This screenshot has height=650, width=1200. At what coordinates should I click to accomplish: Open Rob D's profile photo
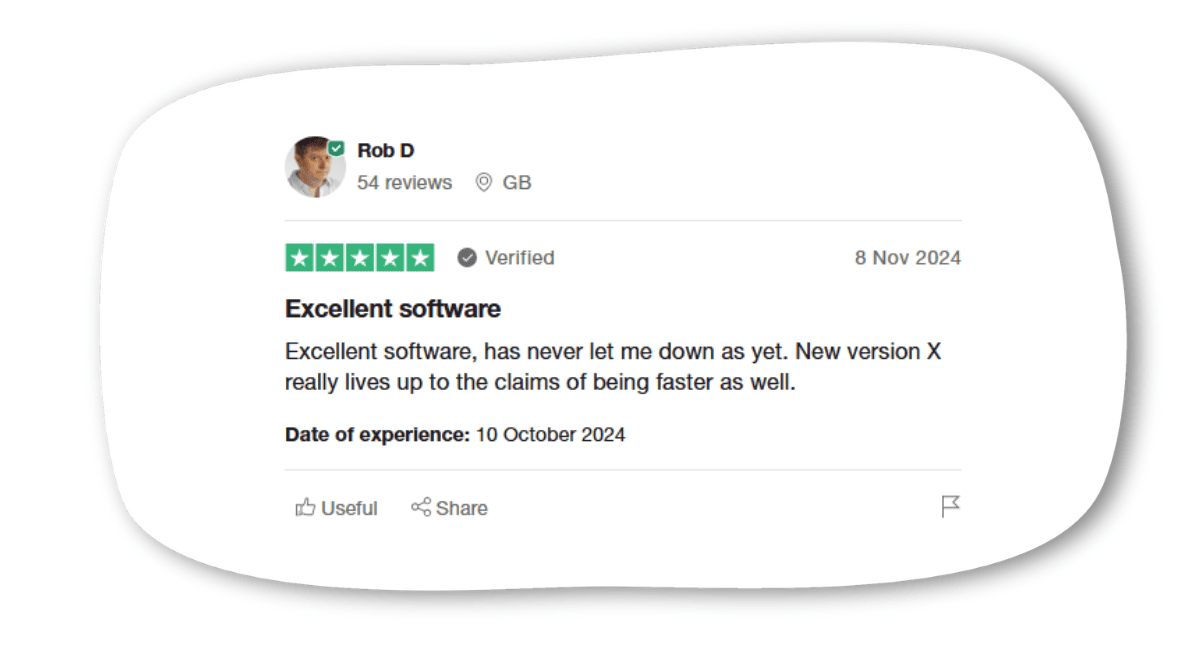point(315,167)
